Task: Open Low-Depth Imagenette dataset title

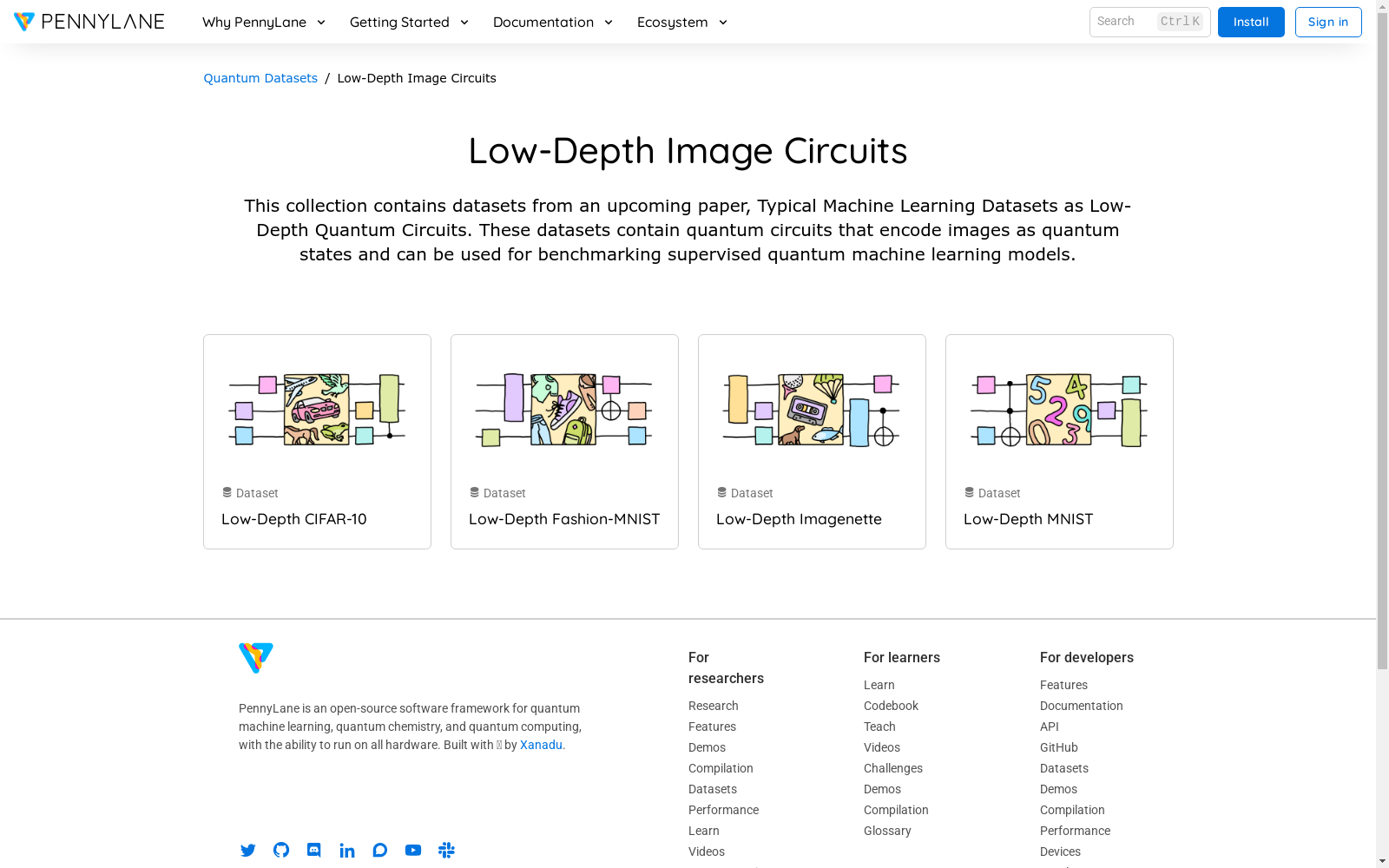Action: tap(799, 519)
